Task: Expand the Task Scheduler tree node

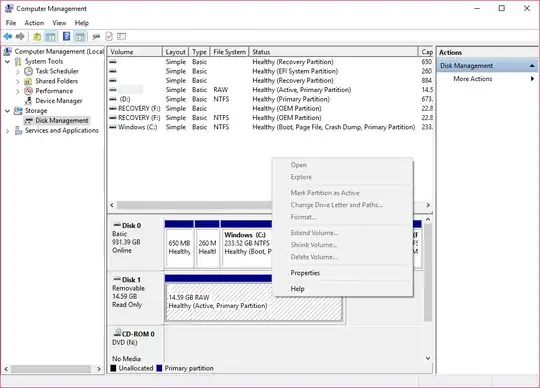Action: click(18, 72)
